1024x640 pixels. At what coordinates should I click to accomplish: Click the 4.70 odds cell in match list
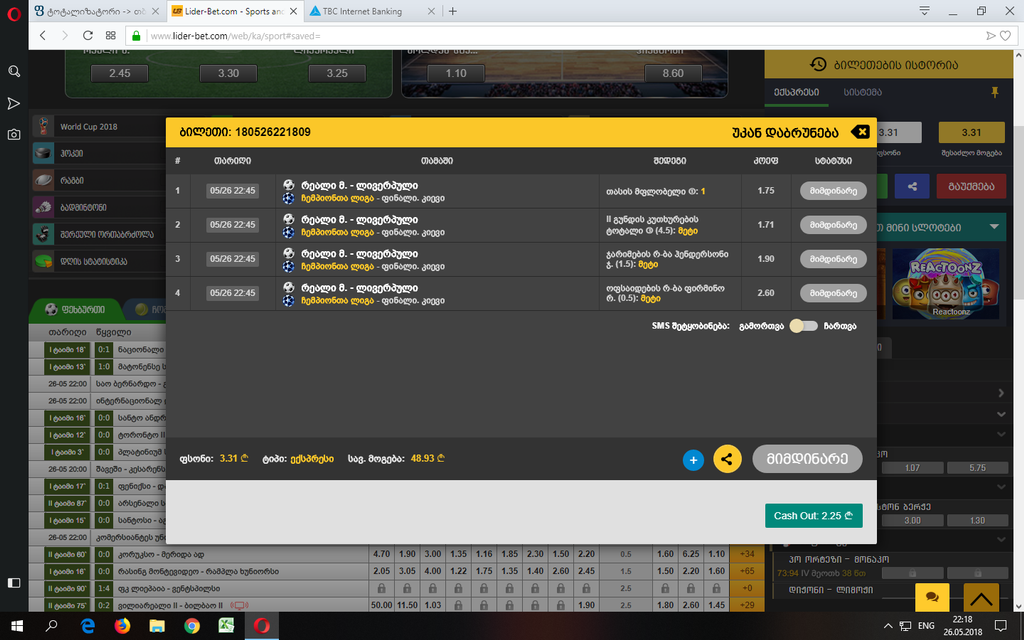click(x=381, y=554)
